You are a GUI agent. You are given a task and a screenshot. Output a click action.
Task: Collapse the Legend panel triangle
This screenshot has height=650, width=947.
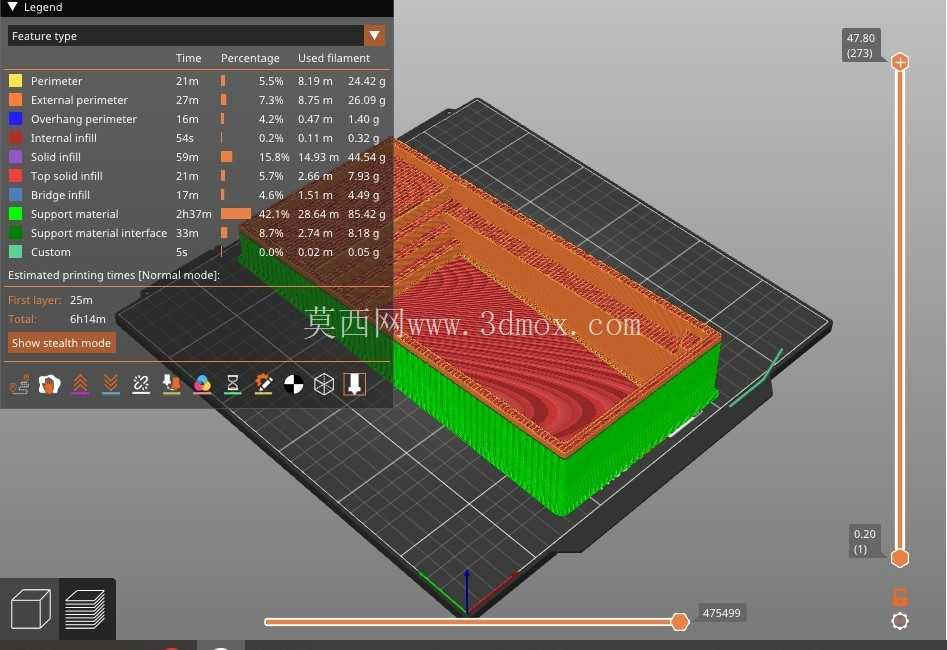click(x=13, y=7)
